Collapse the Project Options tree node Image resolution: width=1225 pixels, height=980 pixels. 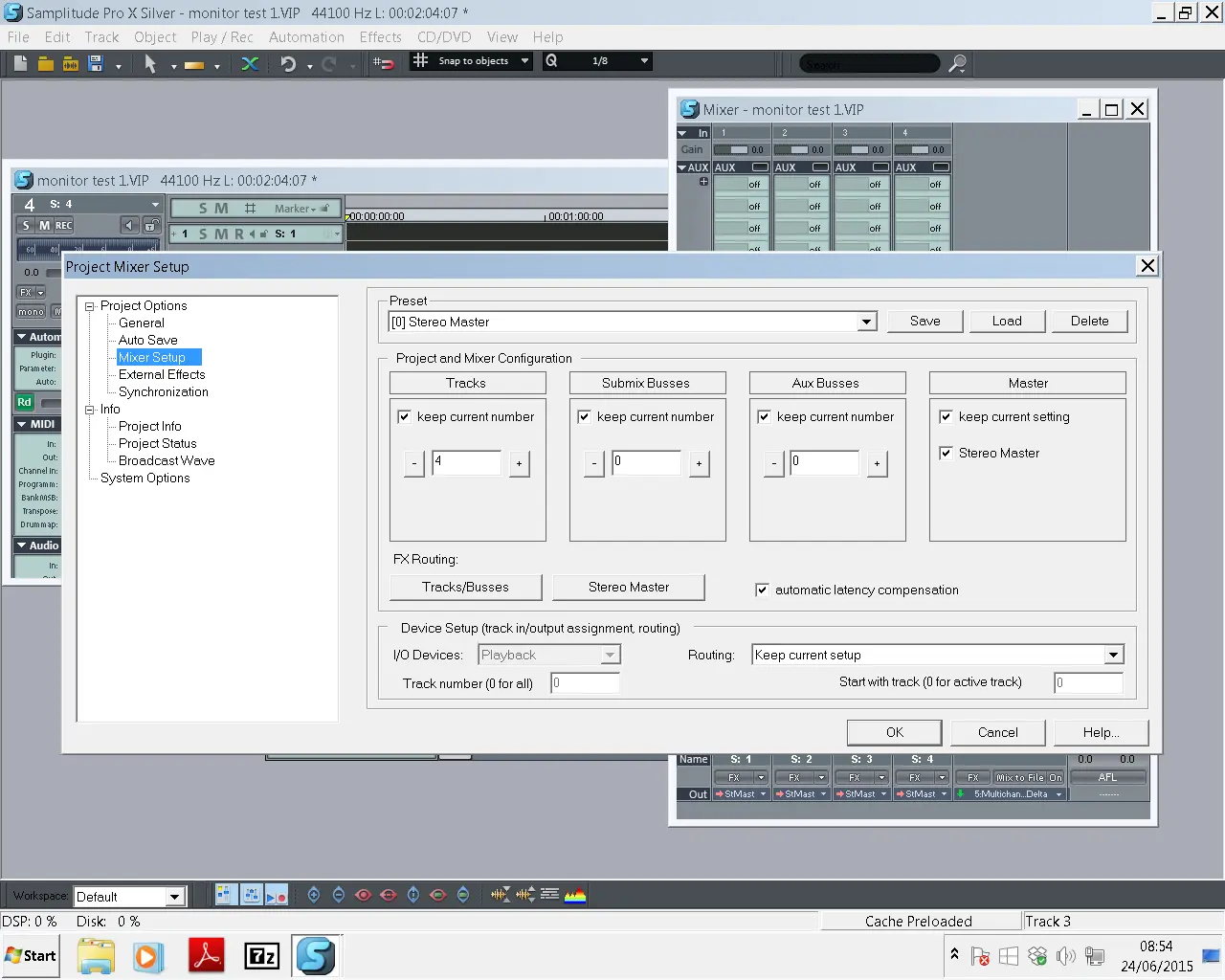(x=90, y=306)
